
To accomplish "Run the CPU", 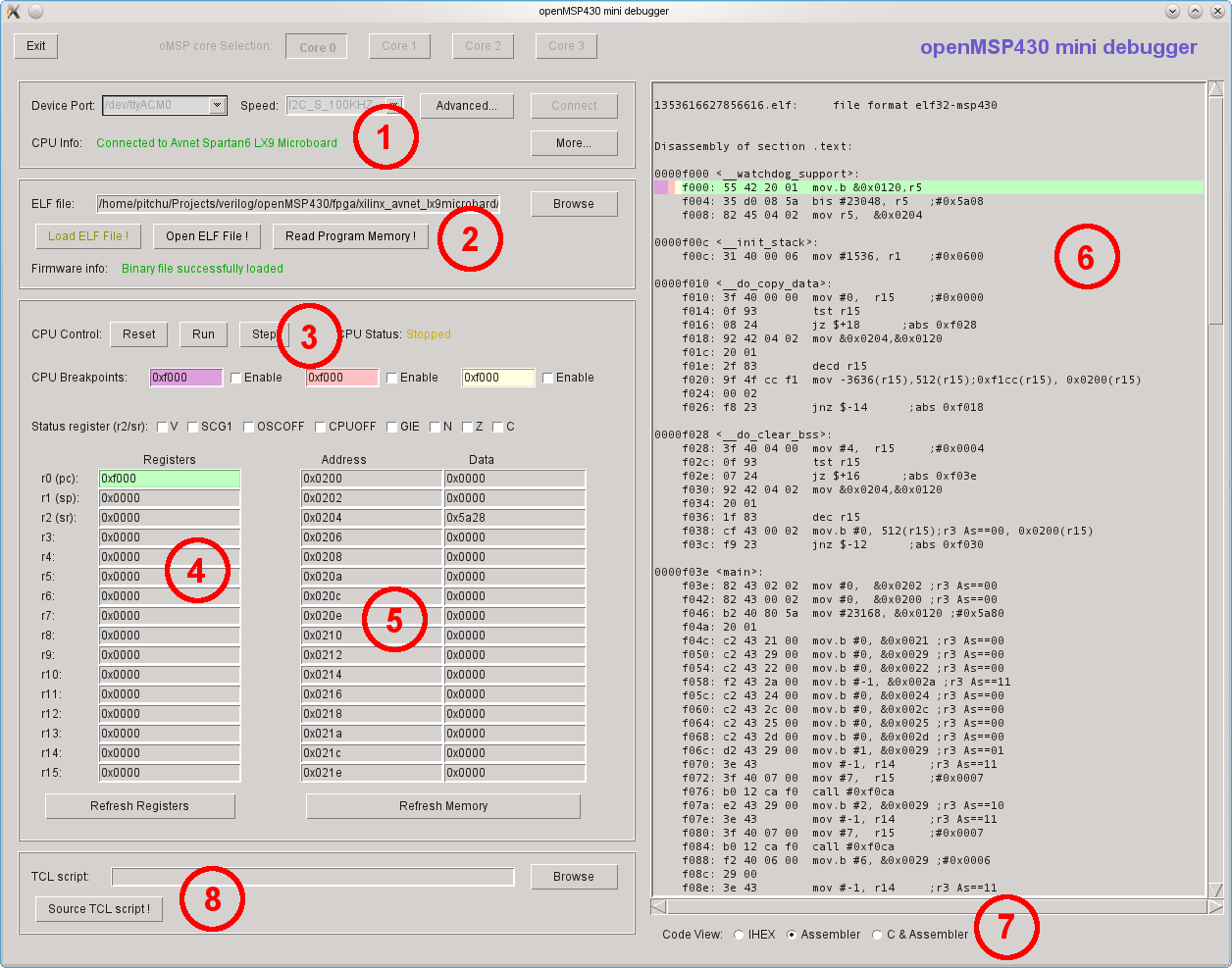I will point(203,334).
